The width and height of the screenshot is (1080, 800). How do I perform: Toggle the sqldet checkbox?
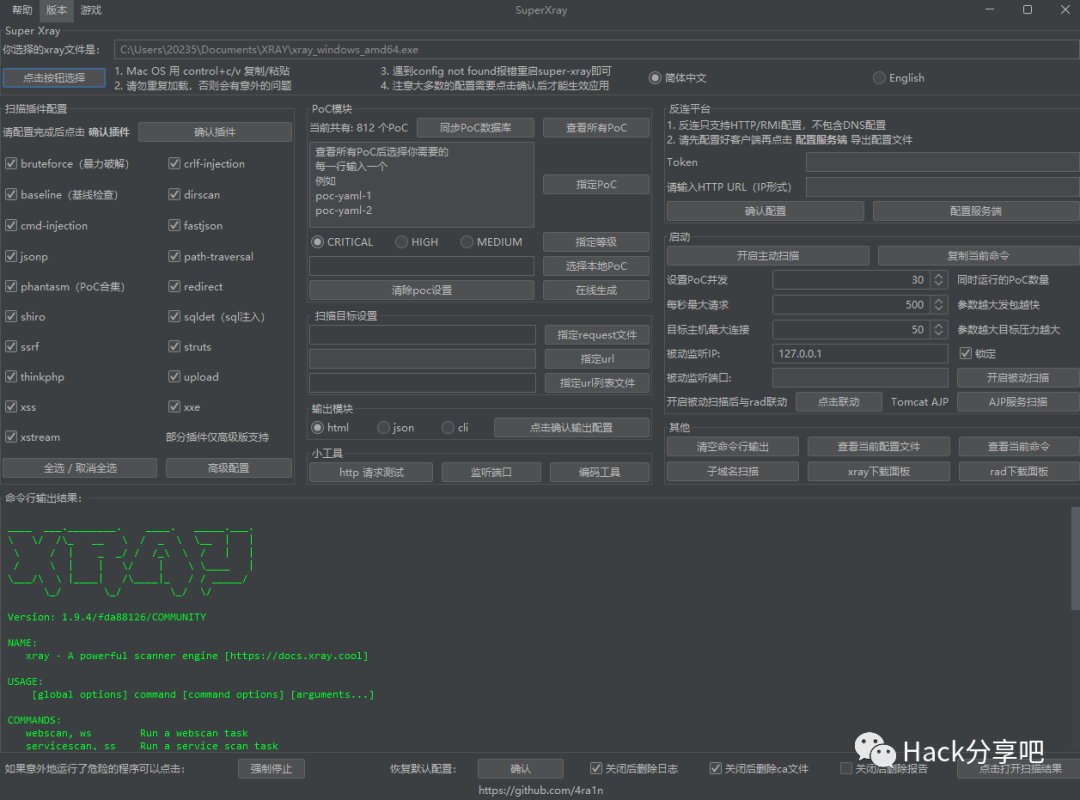tap(174, 316)
